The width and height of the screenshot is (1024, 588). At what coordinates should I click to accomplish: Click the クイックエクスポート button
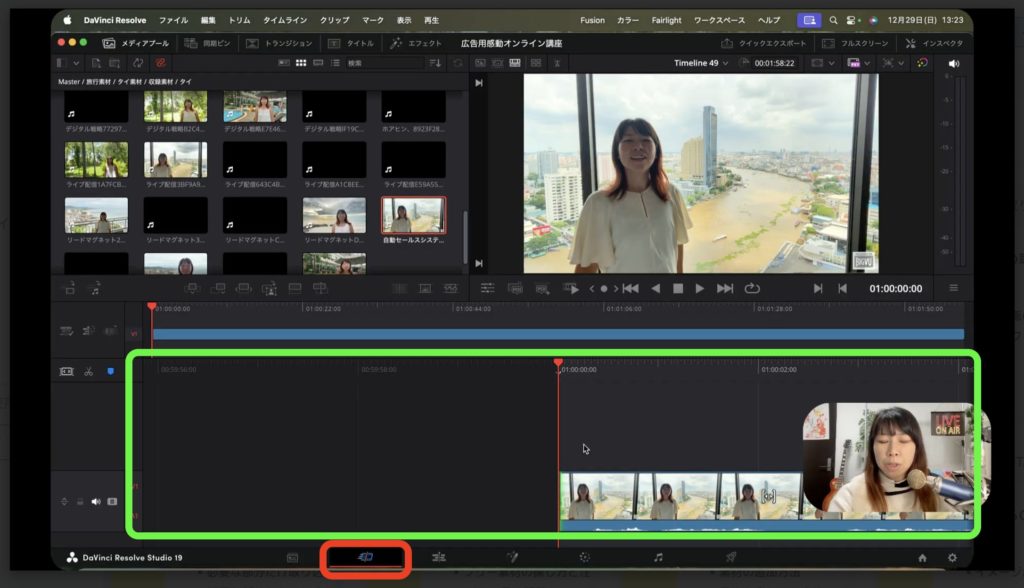click(x=764, y=43)
